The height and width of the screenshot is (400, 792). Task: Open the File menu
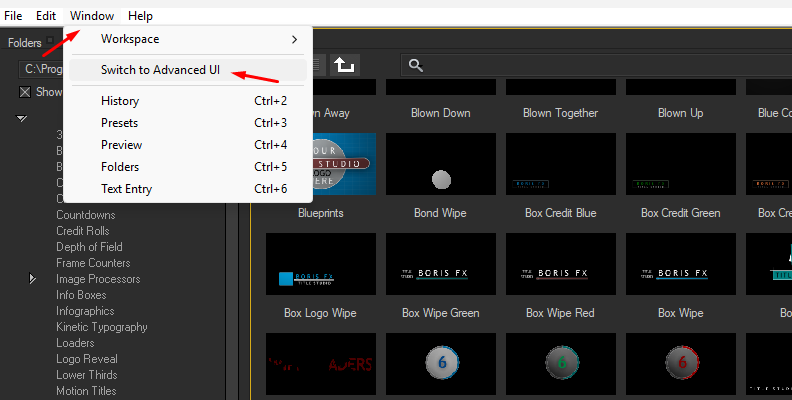click(x=13, y=16)
